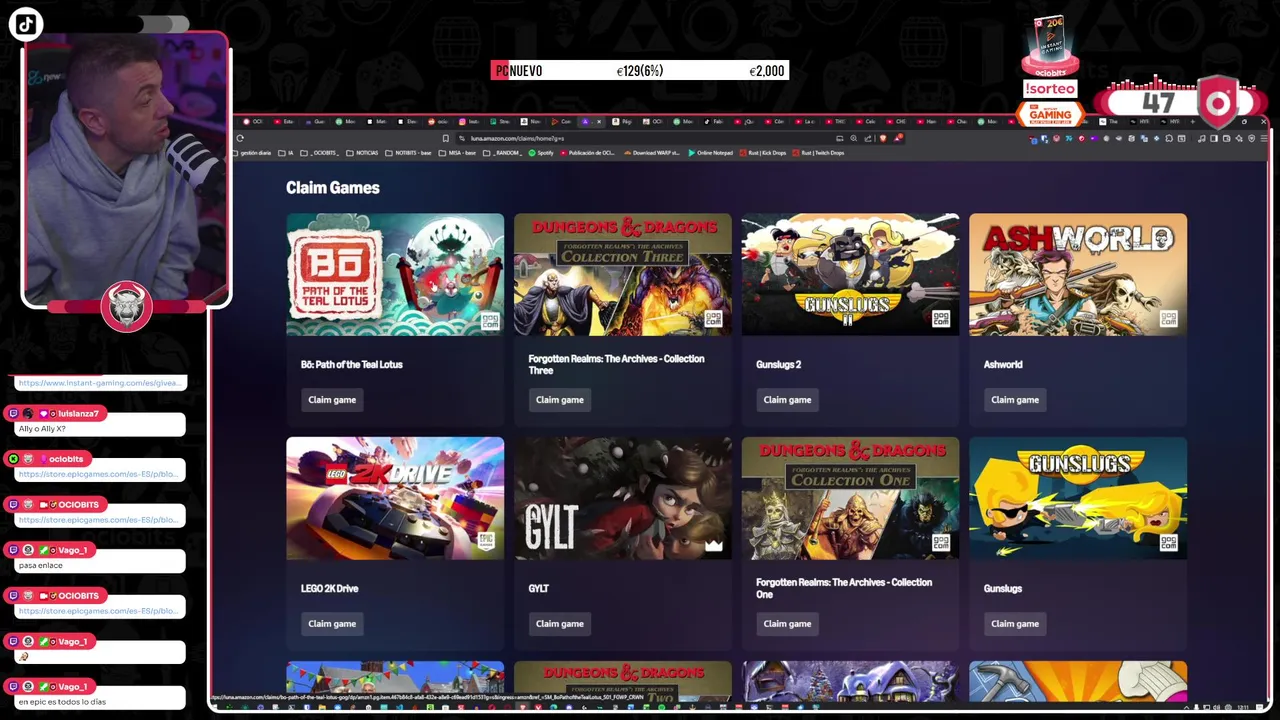Open the '_OCIOBITS_' bookmark folder
1280x720 pixels.
[320, 153]
